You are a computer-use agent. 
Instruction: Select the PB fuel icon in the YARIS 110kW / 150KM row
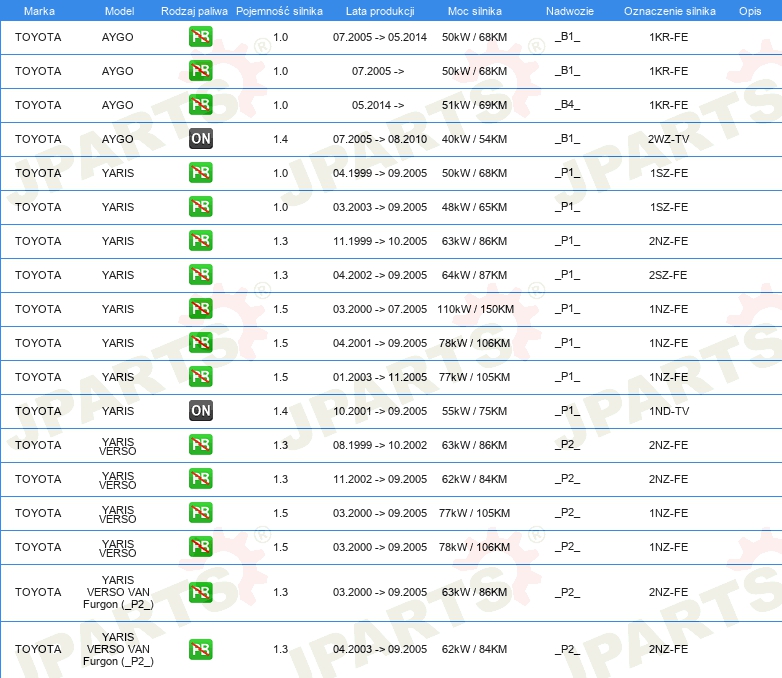[201, 309]
